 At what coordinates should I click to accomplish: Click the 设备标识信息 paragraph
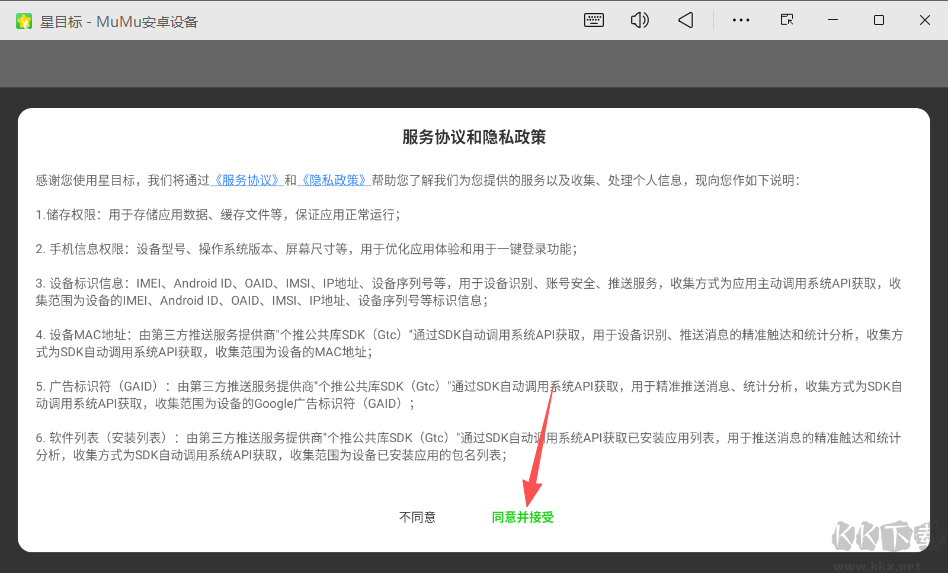[468, 292]
